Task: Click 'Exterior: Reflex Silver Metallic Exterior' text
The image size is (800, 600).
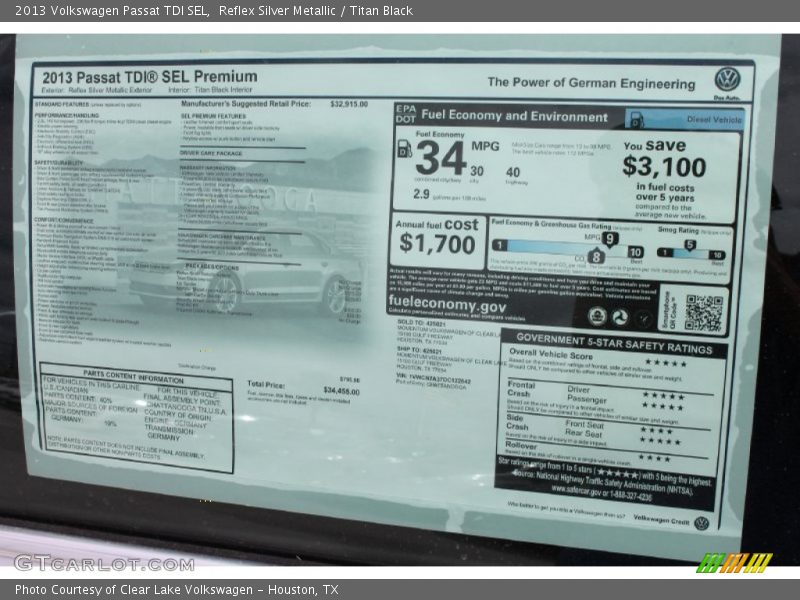Action: (x=97, y=90)
